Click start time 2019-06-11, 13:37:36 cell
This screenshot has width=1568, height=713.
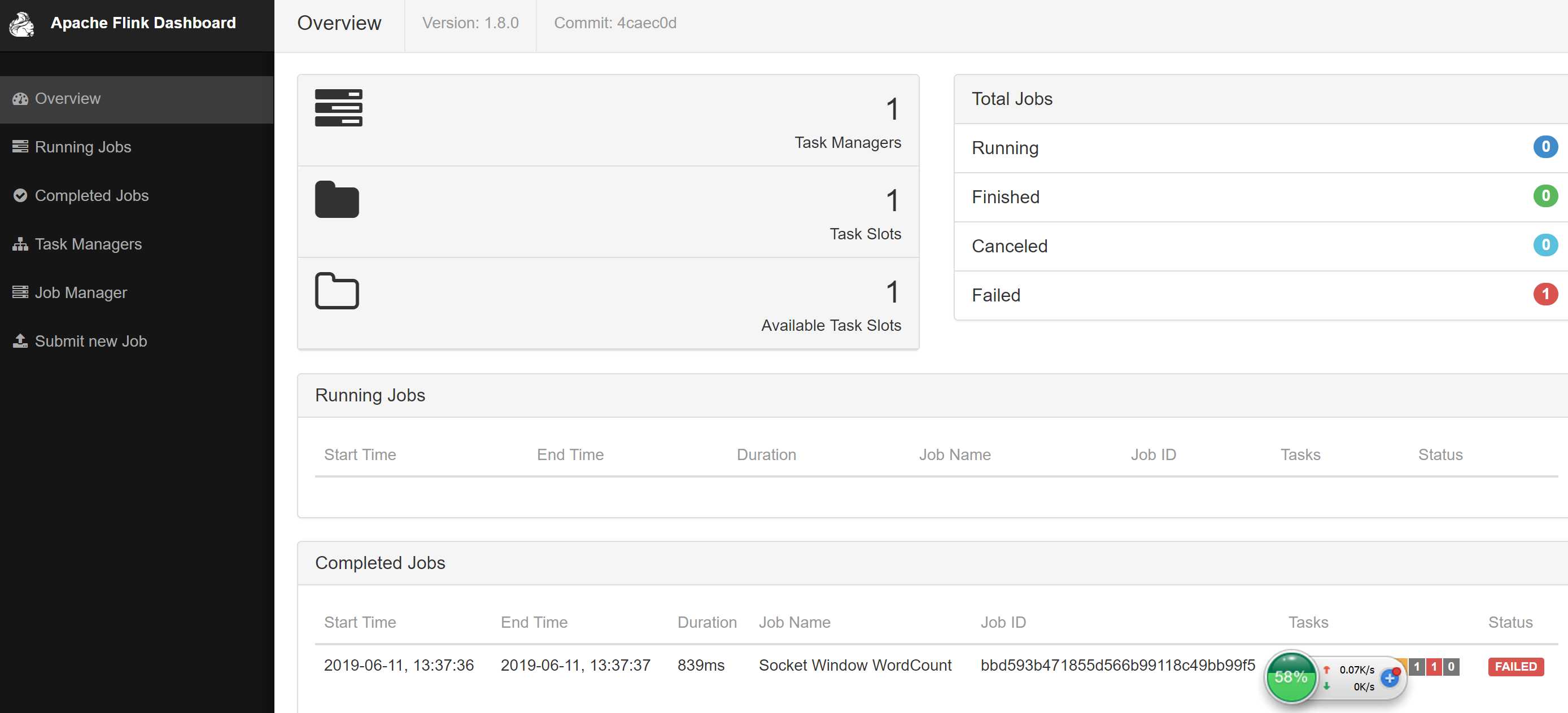point(399,665)
